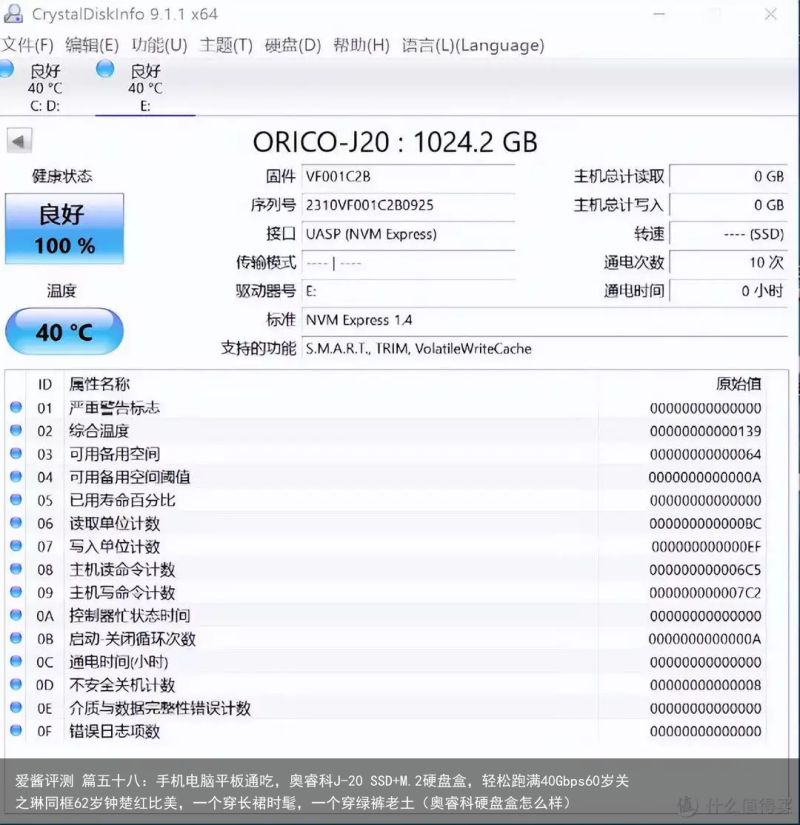Click the status dot for attribute 03 可用备用空间
The image size is (800, 825).
pyautogui.click(x=16, y=454)
